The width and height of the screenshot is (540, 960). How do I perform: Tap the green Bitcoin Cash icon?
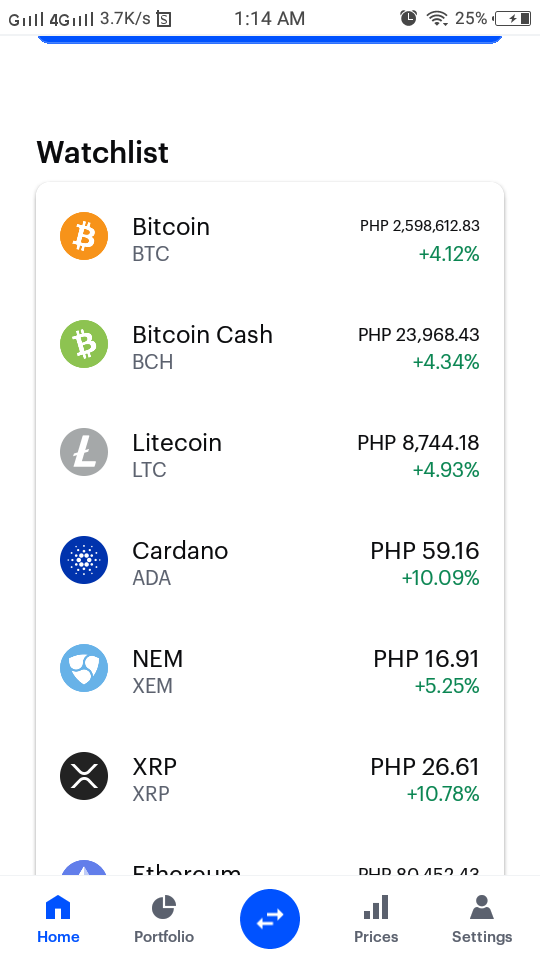84,344
